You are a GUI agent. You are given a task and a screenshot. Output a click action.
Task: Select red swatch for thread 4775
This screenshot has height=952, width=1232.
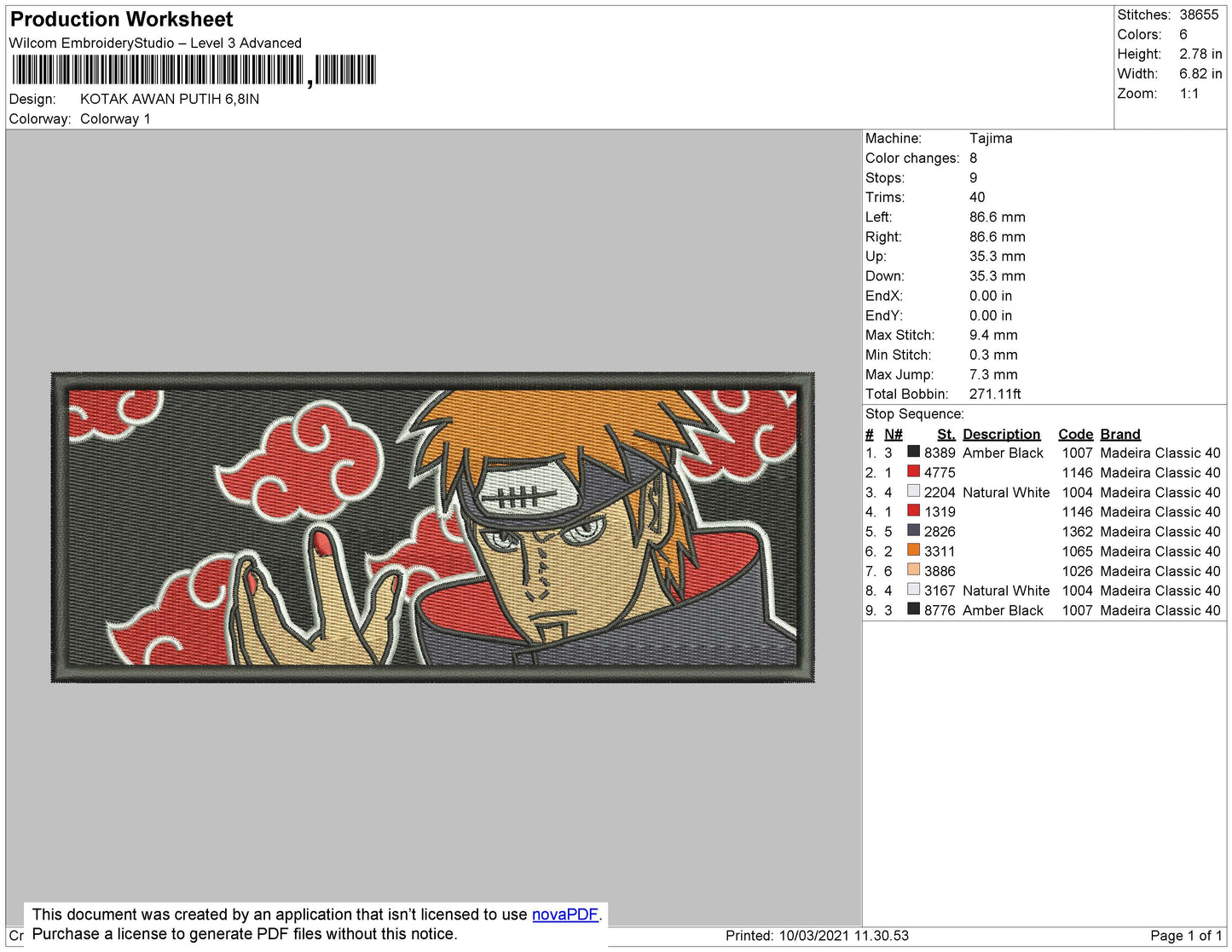(913, 472)
